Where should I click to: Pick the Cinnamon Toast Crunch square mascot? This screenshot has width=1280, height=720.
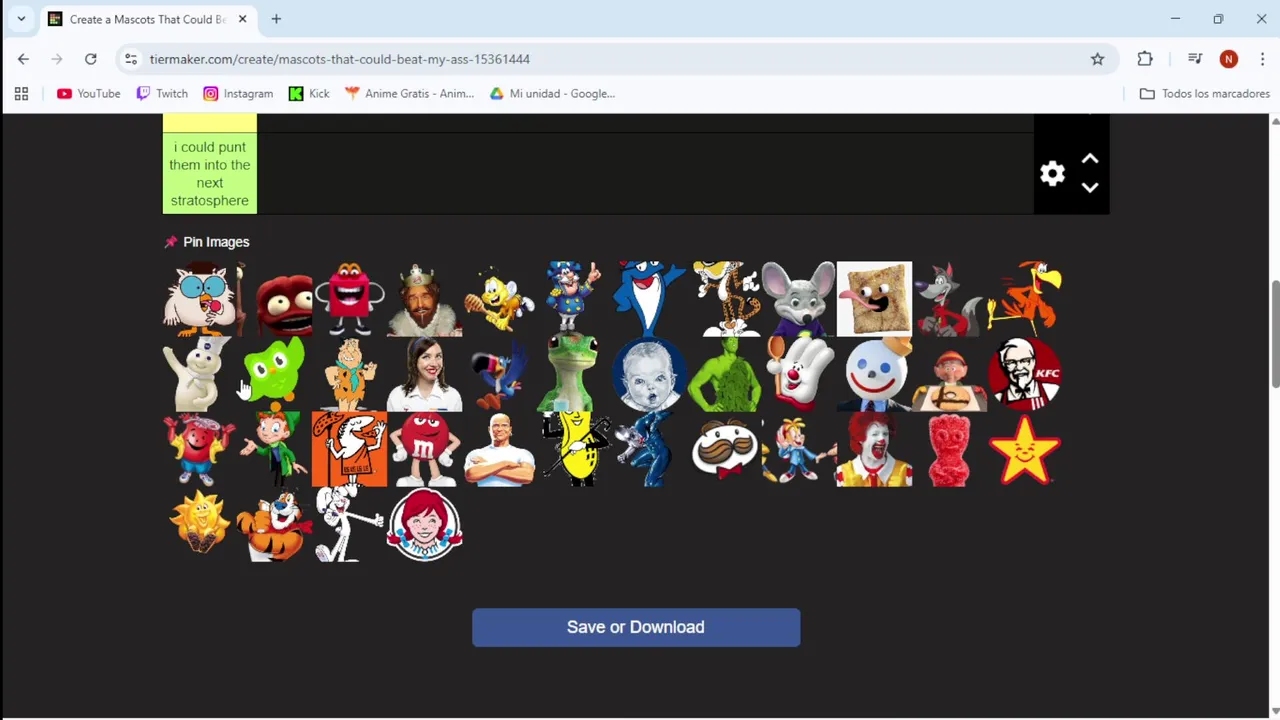[875, 299]
